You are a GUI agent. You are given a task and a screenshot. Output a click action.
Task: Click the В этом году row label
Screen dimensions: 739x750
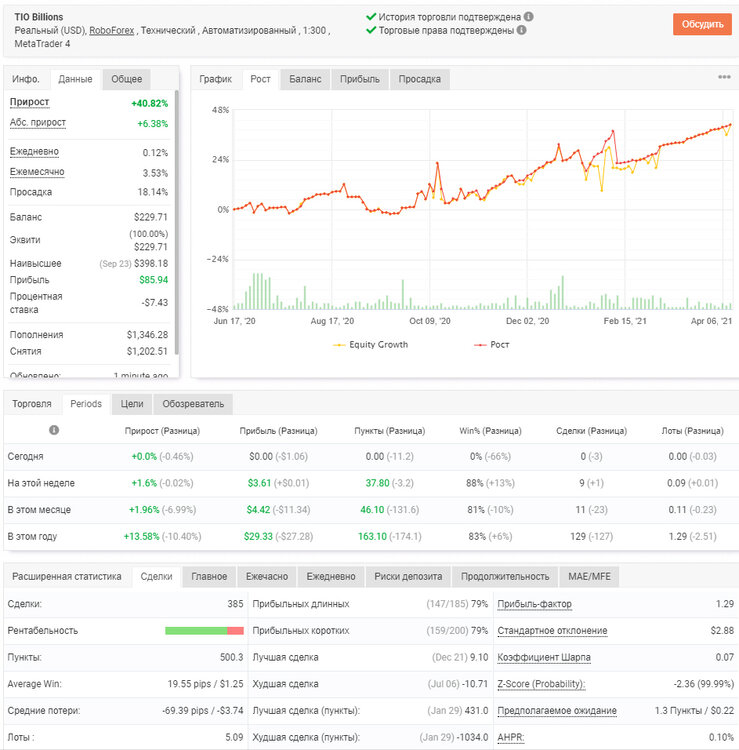(32, 537)
